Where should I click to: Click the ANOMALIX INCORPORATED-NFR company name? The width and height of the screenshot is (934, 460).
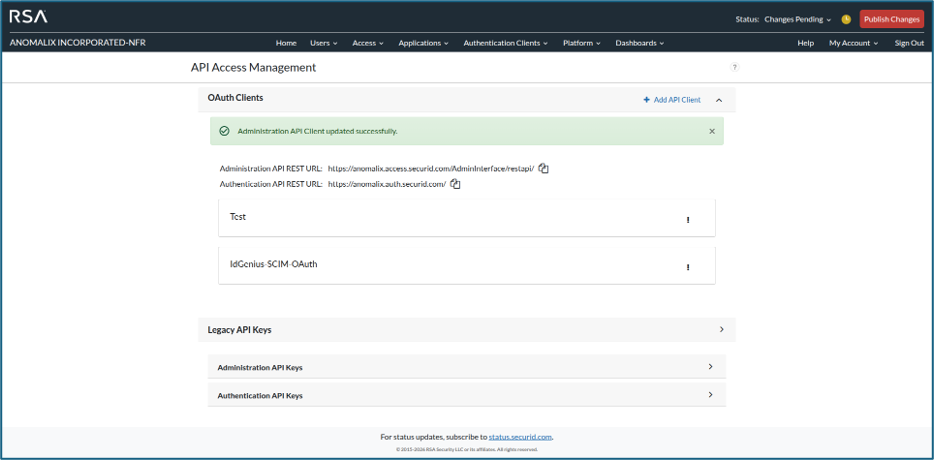[x=77, y=43]
